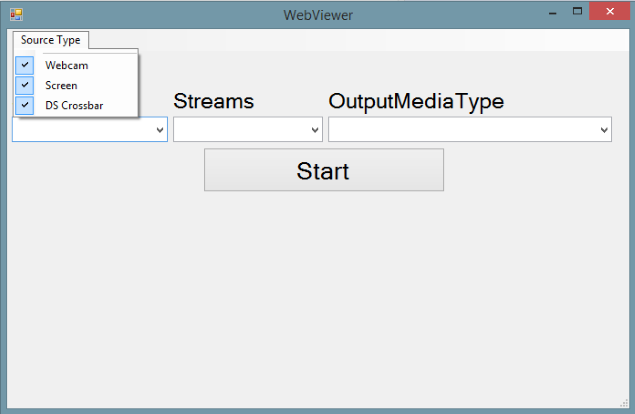The height and width of the screenshot is (414, 635).
Task: Click the OutputMediaType label
Action: tap(416, 102)
